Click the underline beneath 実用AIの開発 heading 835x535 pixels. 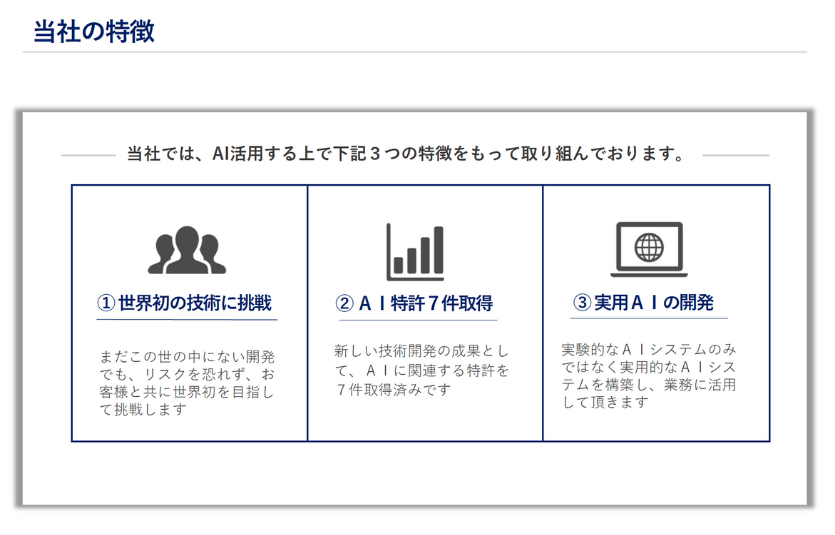pos(648,319)
